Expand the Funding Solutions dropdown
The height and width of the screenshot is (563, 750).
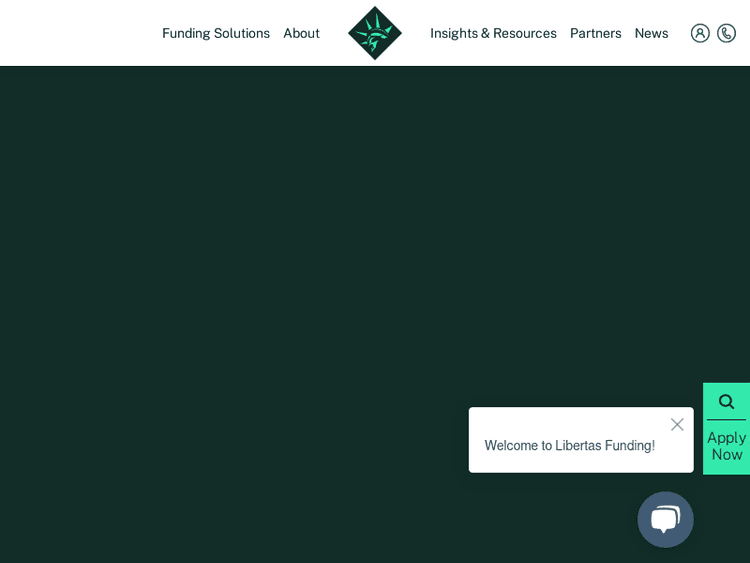[x=216, y=33]
